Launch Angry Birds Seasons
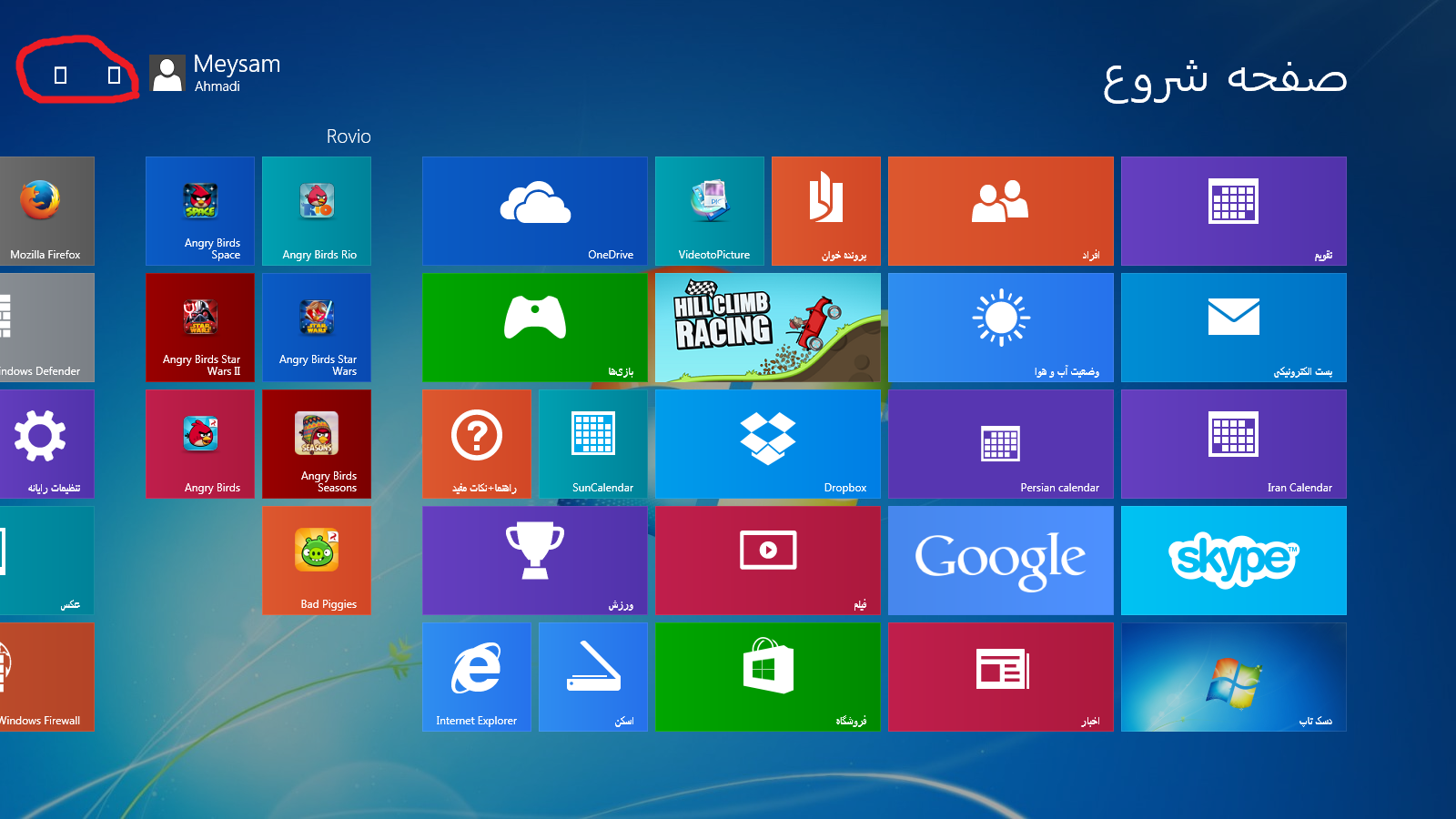This screenshot has width=1456, height=819. click(317, 444)
